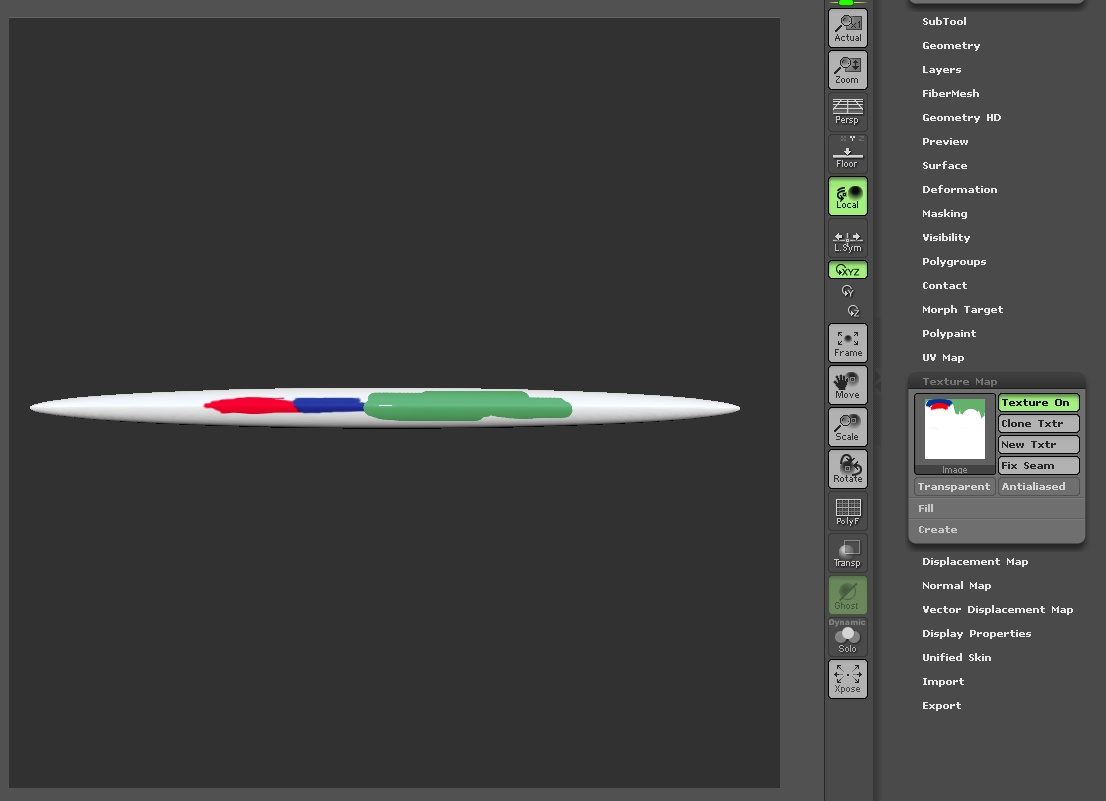Expand the FiberMesh section
The height and width of the screenshot is (801, 1106).
pos(950,93)
